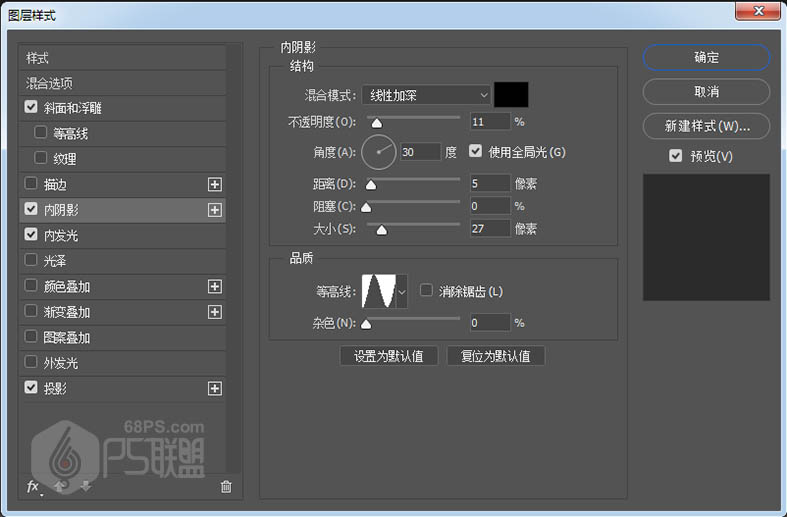Click the 杂色 slider handle

pos(366,324)
